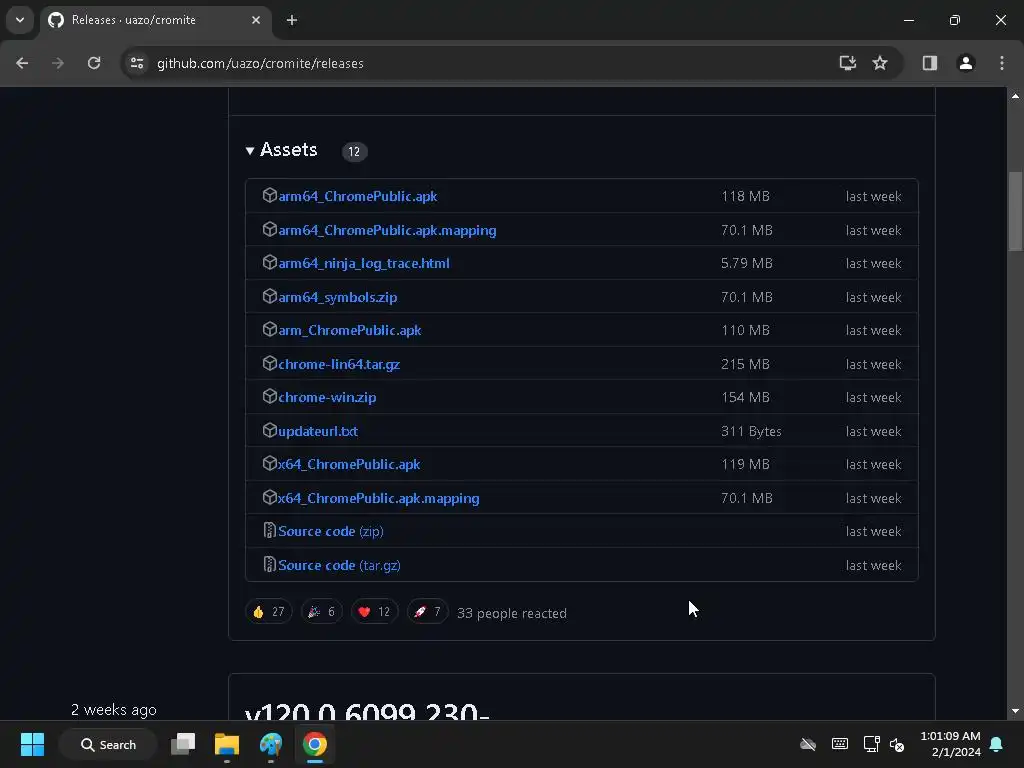Open arm64_ninja_log_trace.html asset
1024x768 pixels.
tap(364, 263)
